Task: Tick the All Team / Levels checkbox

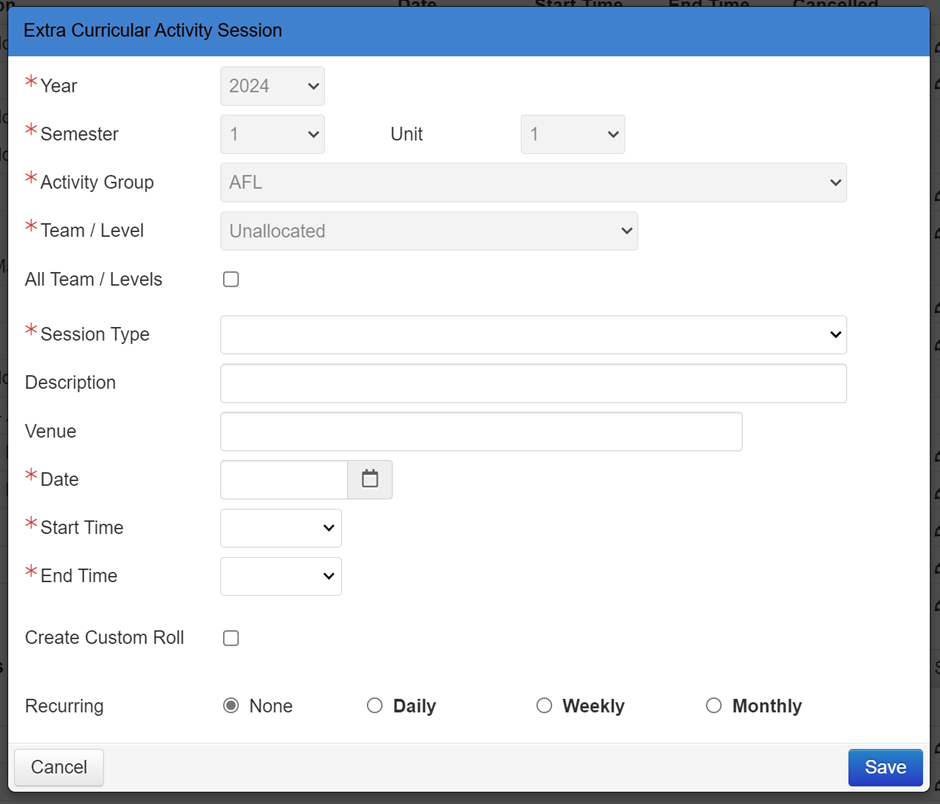Action: 231,279
